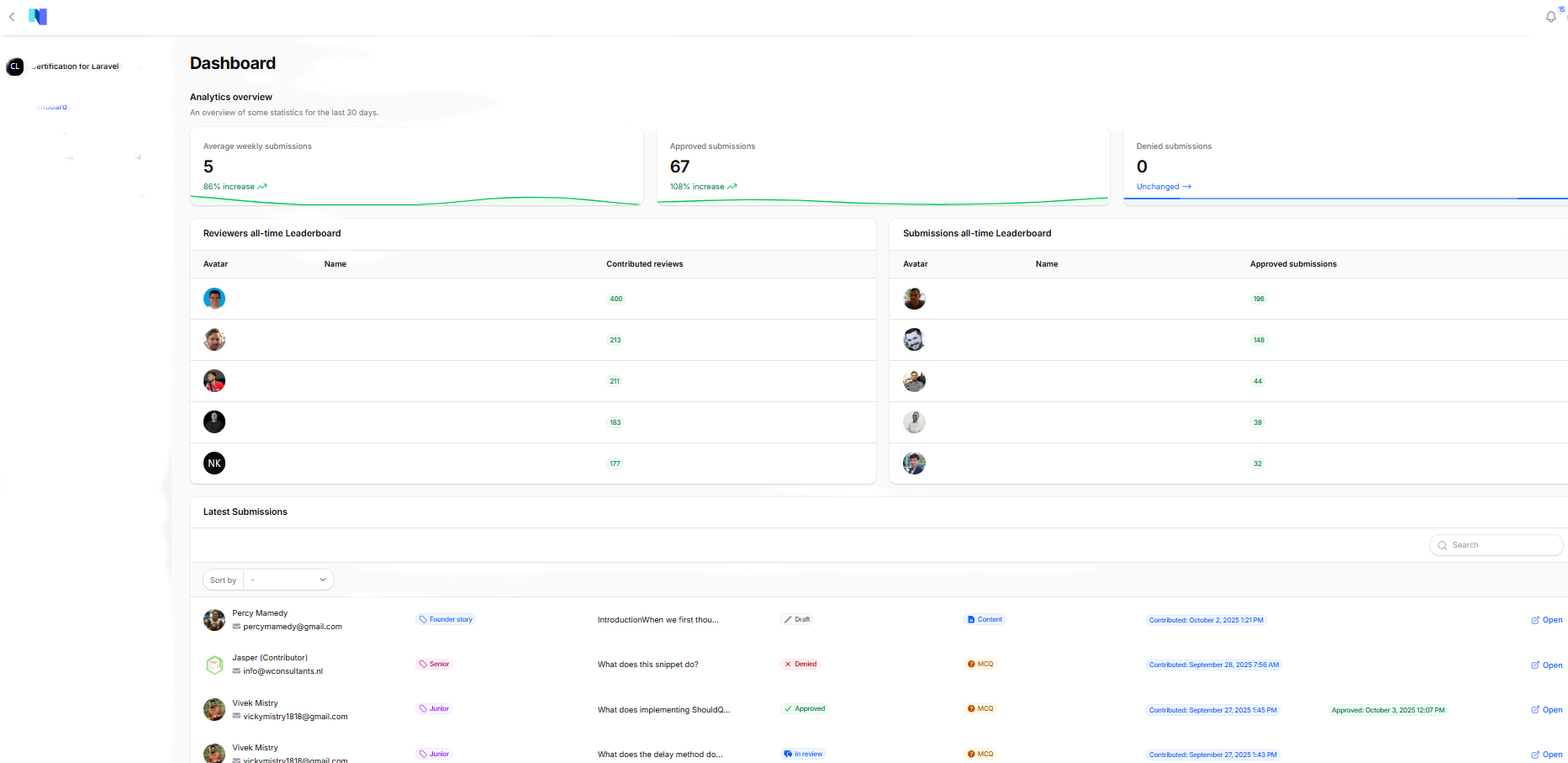Click the Approved badge on Vivek Mistry's row
The width and height of the screenshot is (1568, 763).
pyautogui.click(x=803, y=708)
